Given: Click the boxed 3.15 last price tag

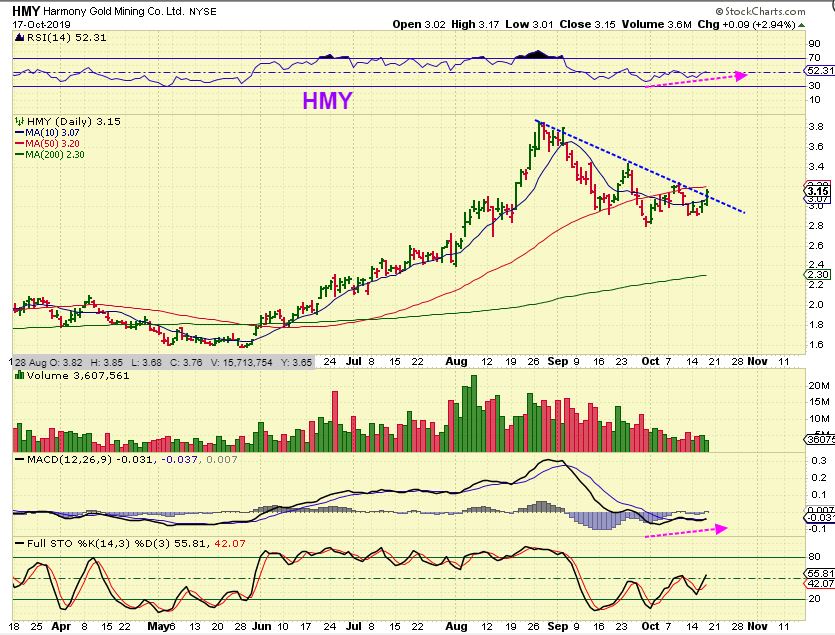Looking at the screenshot, I should click(x=818, y=191).
